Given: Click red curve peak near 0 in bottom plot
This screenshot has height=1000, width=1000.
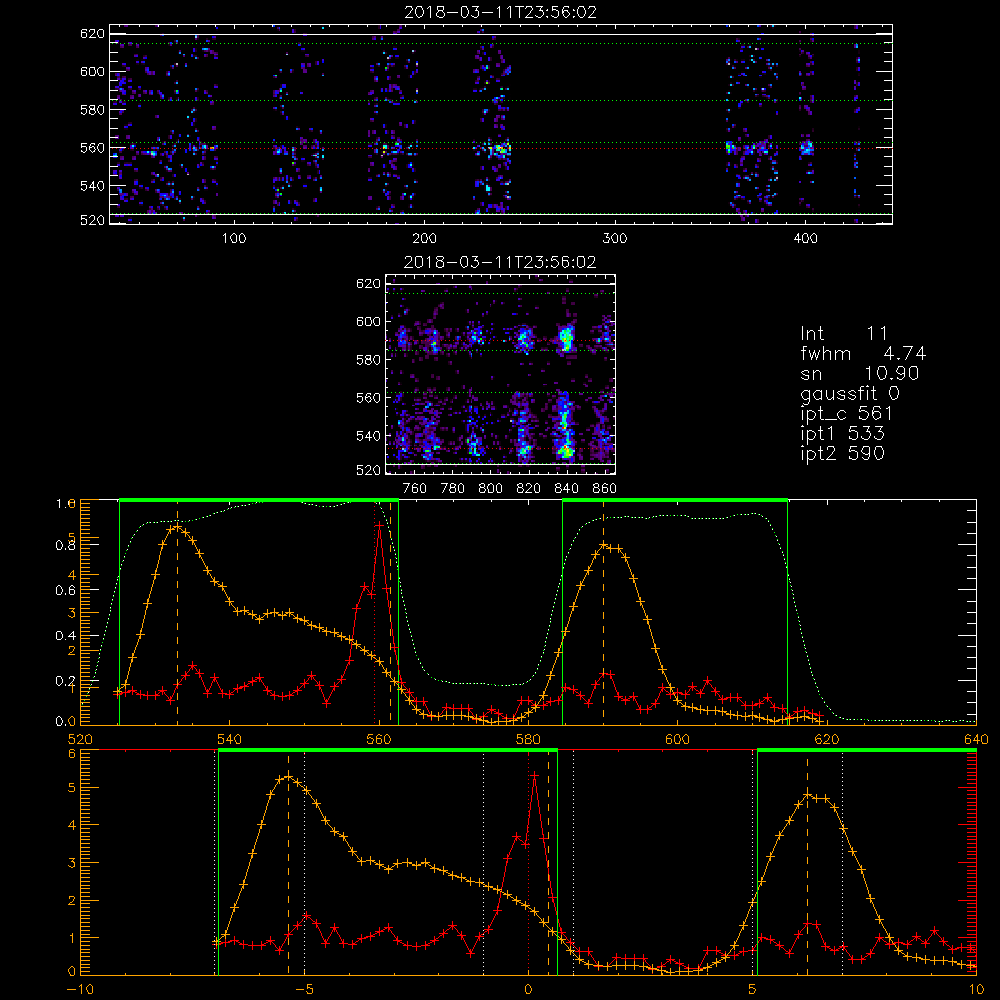Looking at the screenshot, I should click(534, 775).
